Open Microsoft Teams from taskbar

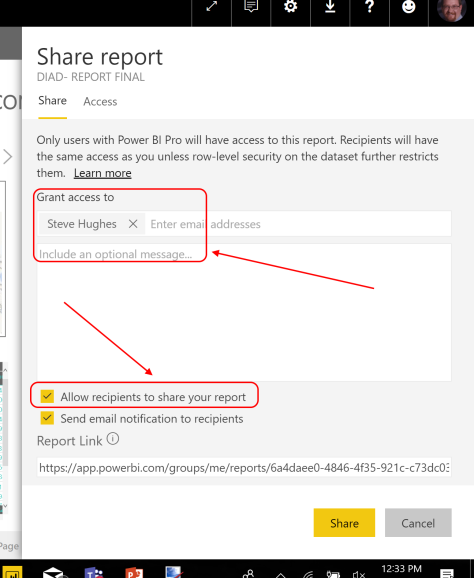94,573
